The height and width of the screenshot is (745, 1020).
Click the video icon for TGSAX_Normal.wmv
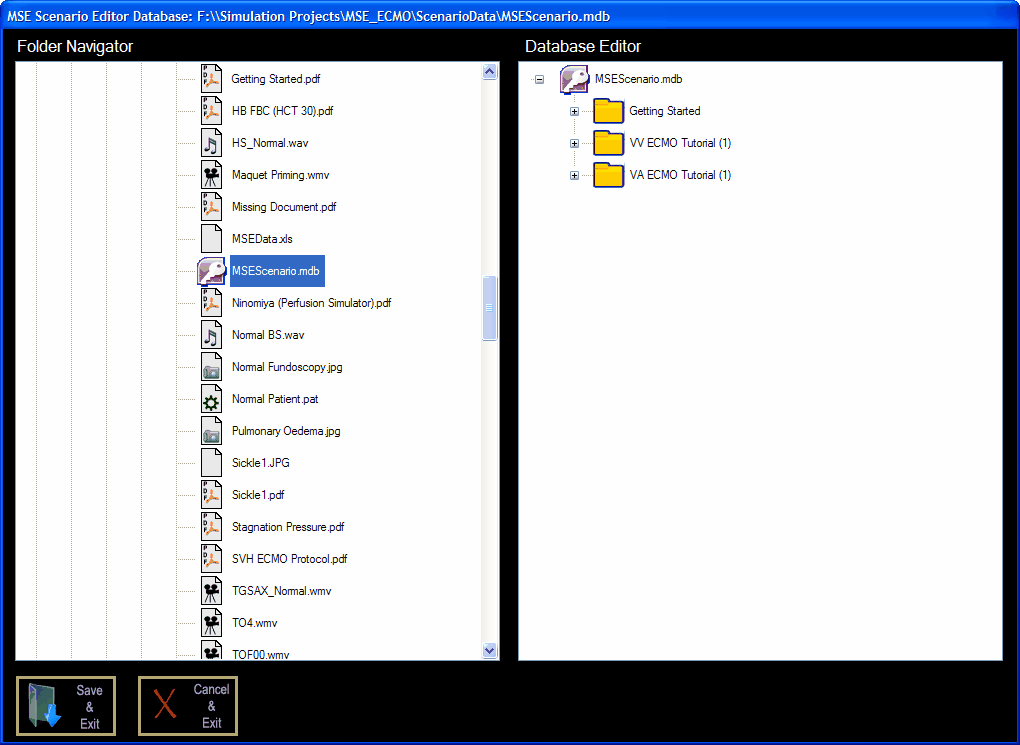point(211,591)
